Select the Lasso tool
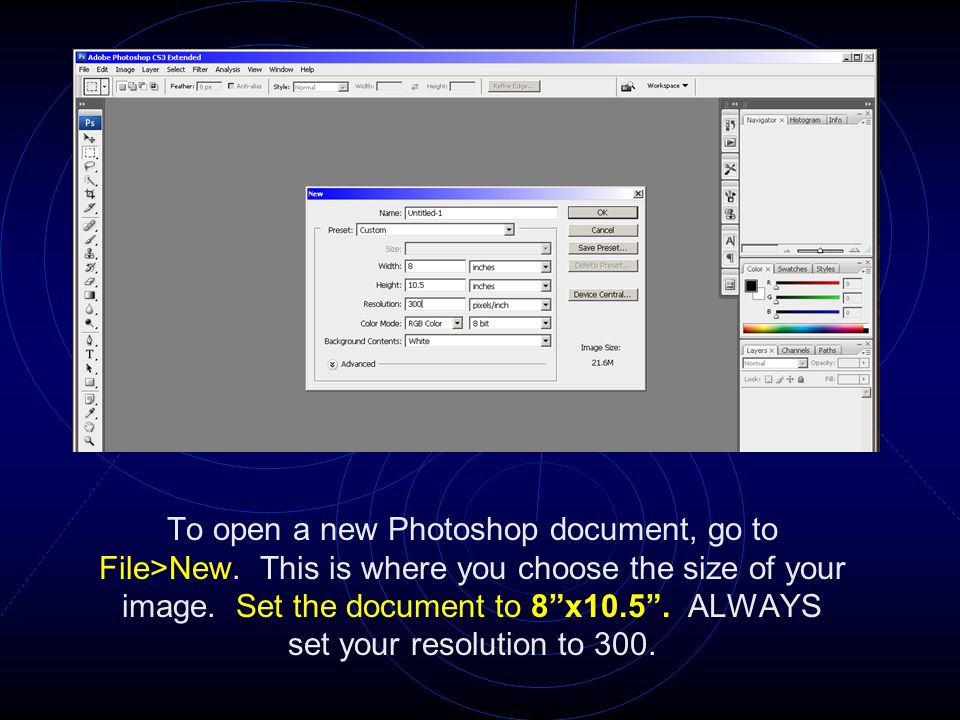 89,167
